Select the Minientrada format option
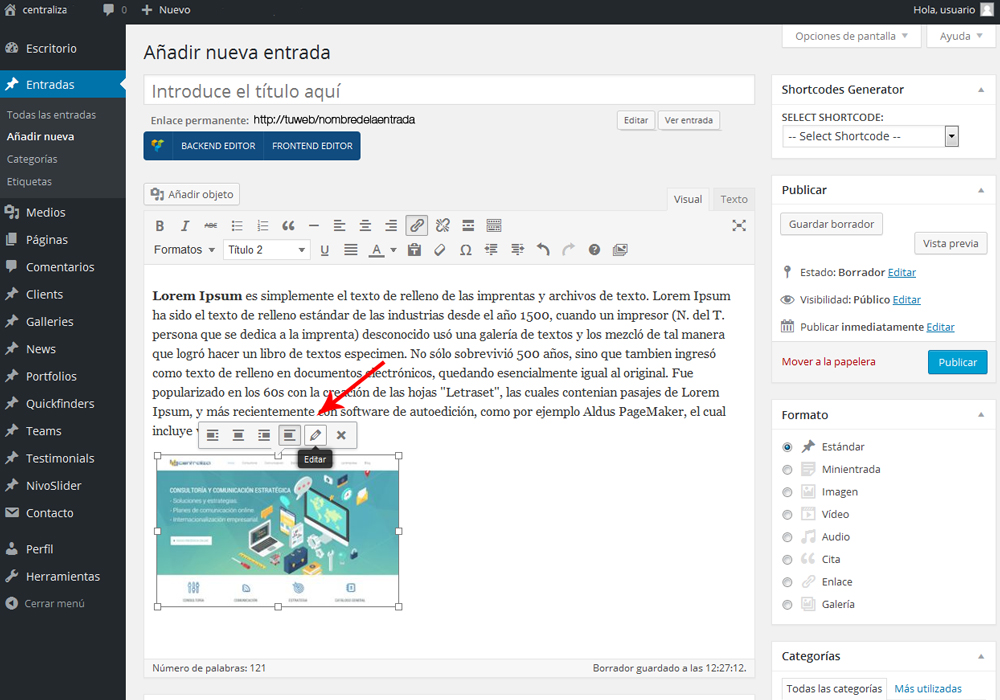This screenshot has height=700, width=1000. [788, 470]
